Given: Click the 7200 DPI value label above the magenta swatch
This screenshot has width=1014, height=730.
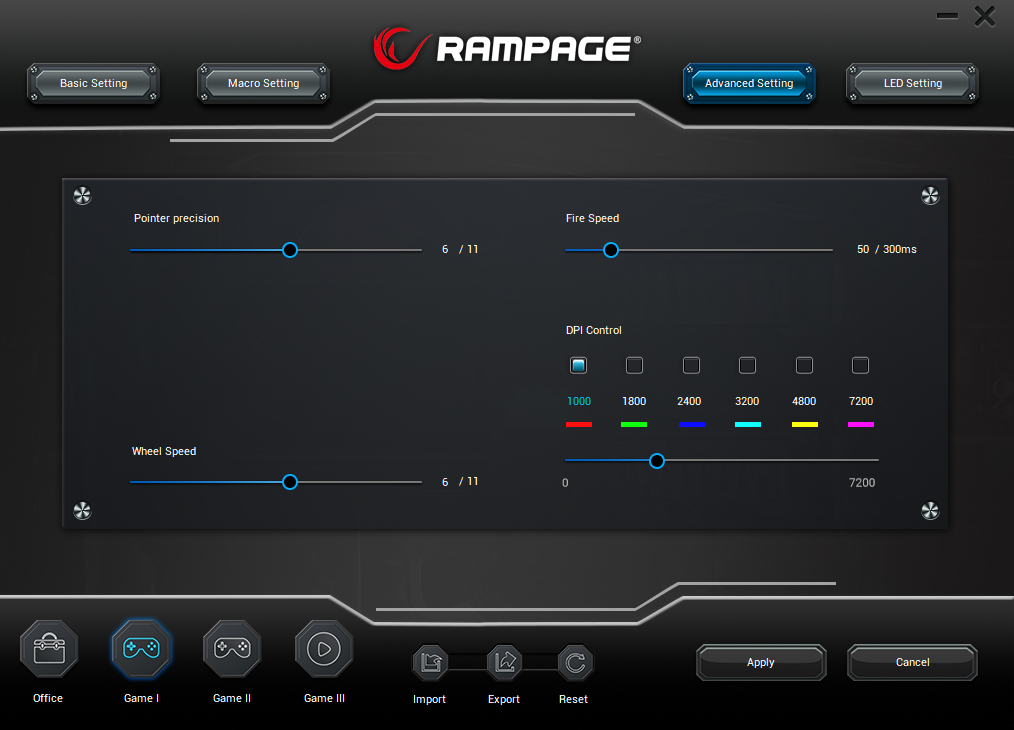Looking at the screenshot, I should [861, 401].
